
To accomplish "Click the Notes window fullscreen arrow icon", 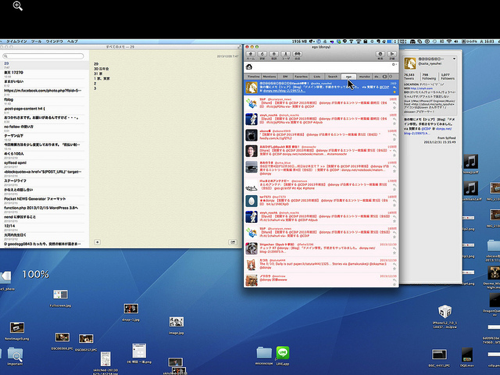I will point(239,47).
